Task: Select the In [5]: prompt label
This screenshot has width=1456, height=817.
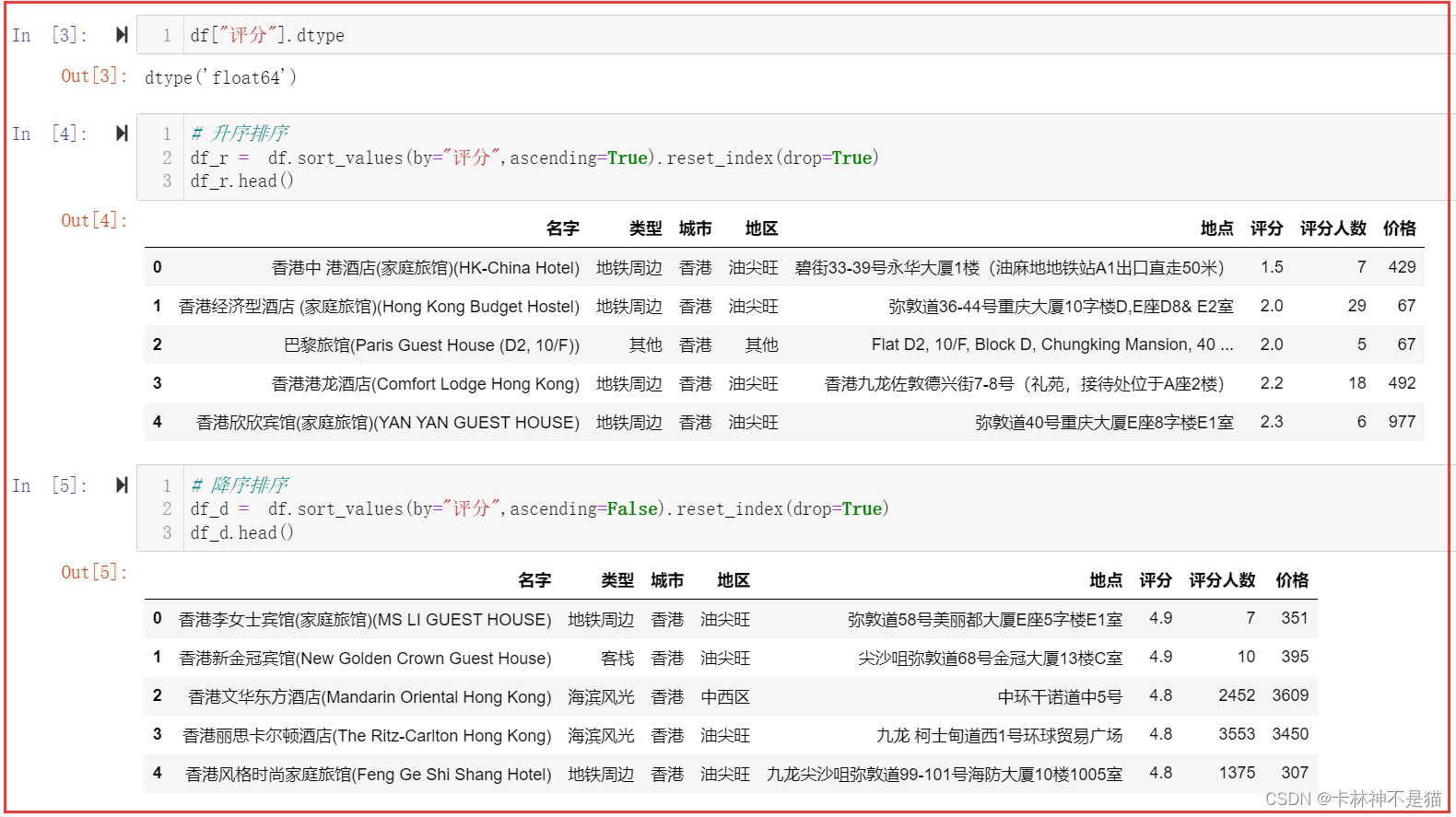Action: pyautogui.click(x=50, y=485)
